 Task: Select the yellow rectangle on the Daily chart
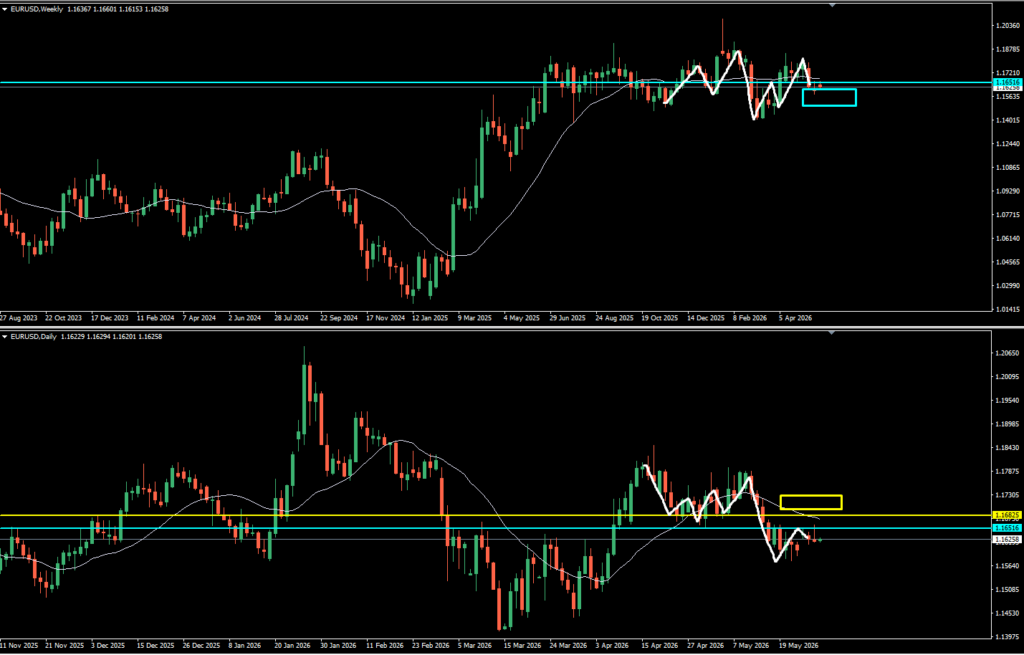810,502
